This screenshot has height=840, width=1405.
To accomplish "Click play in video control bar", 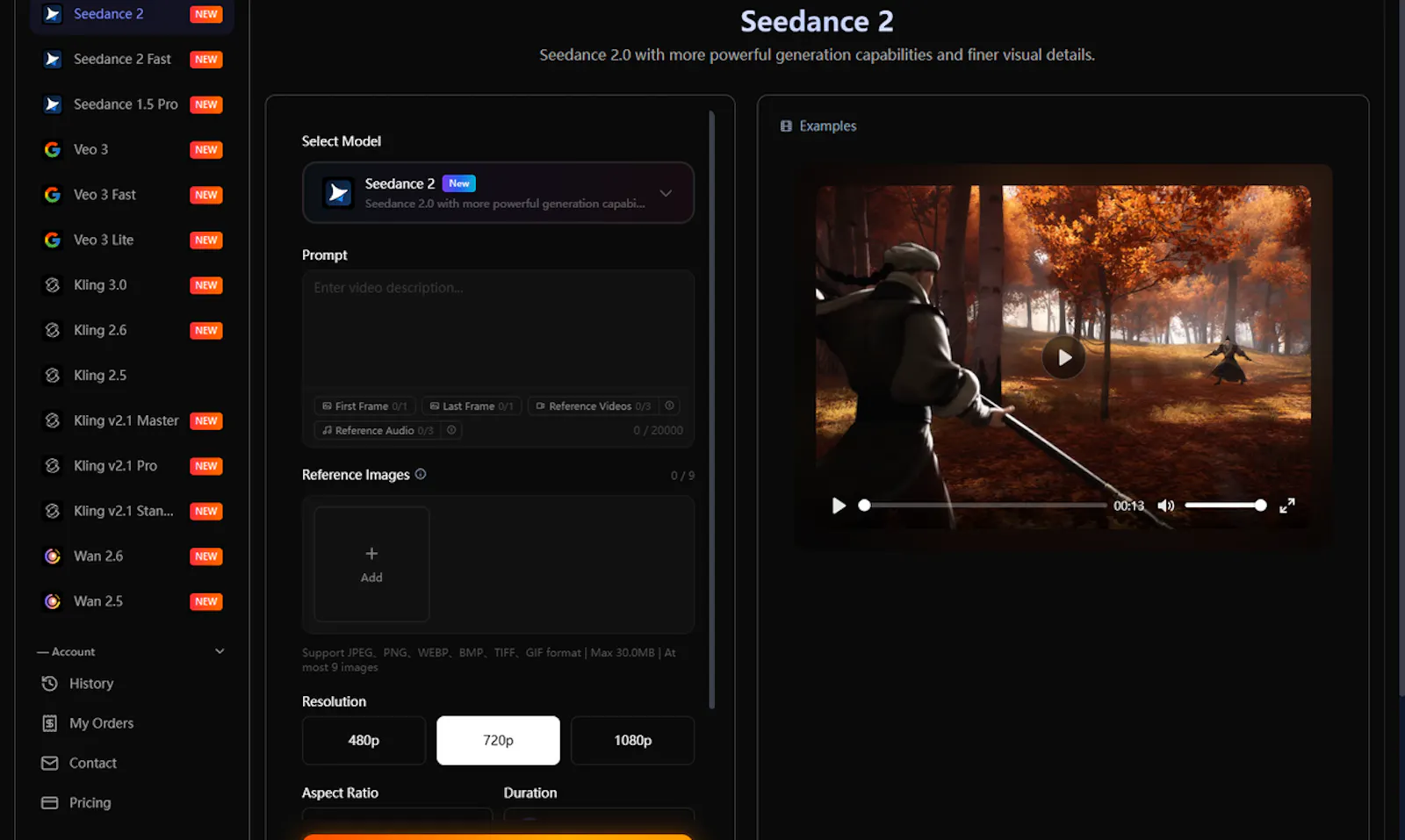I will [839, 506].
